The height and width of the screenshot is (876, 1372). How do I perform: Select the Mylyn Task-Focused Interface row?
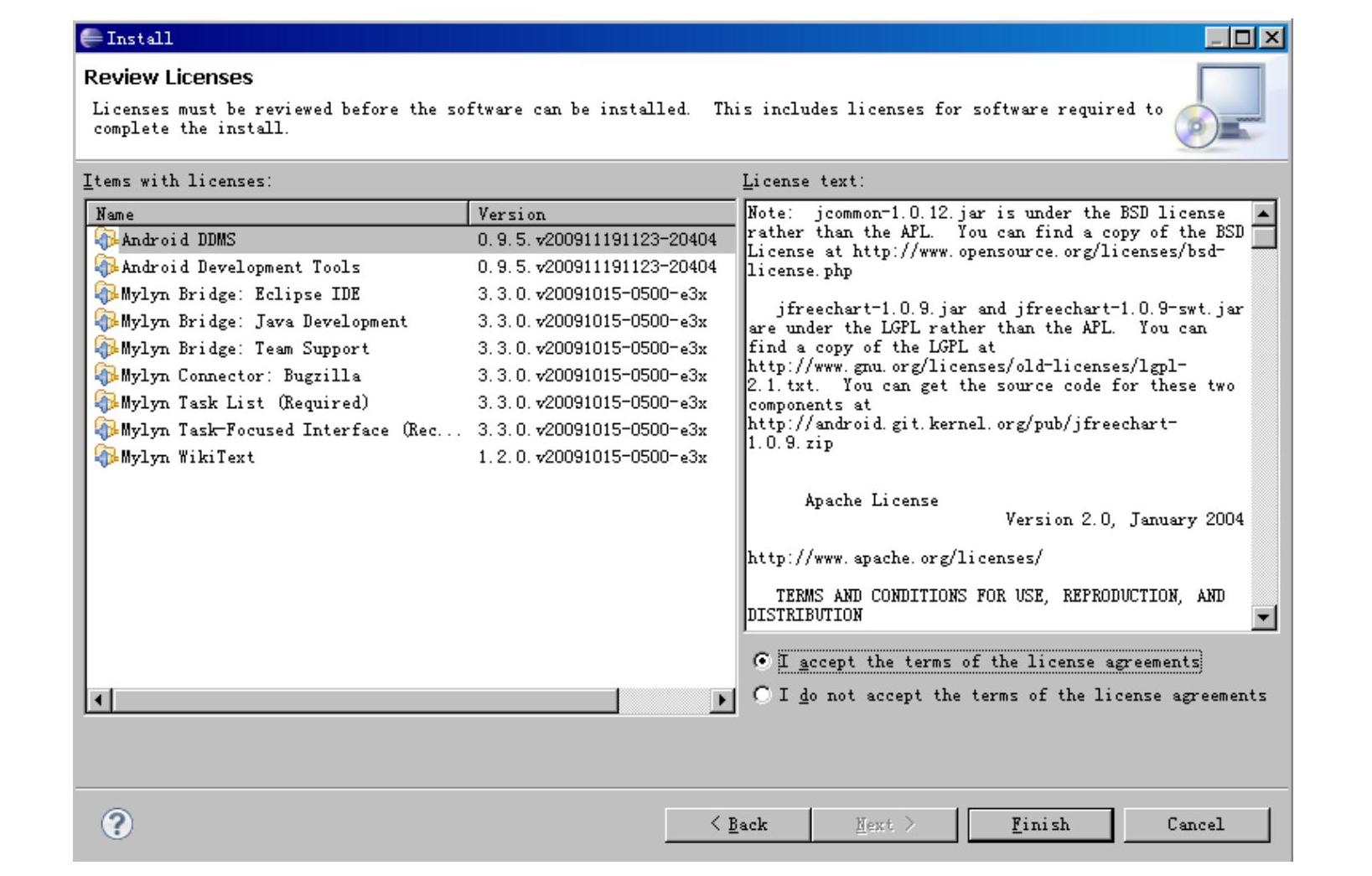coord(411,429)
